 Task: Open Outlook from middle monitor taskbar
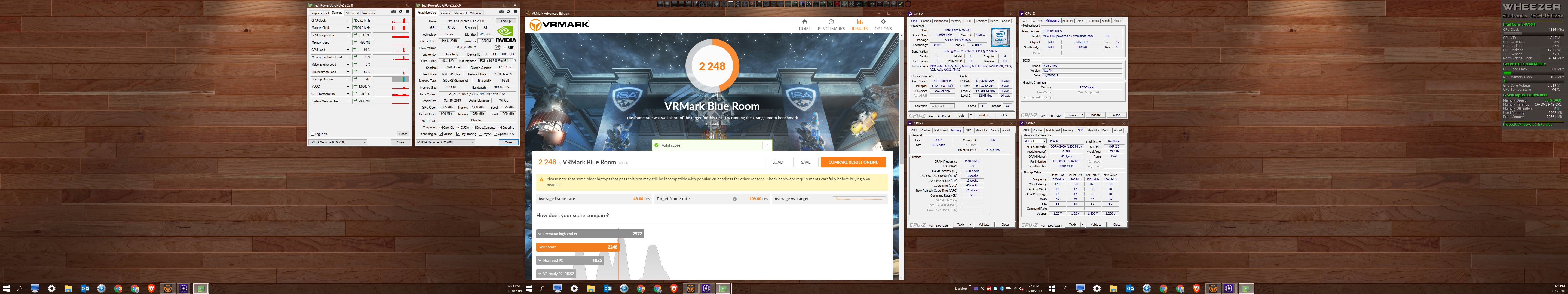(608, 289)
